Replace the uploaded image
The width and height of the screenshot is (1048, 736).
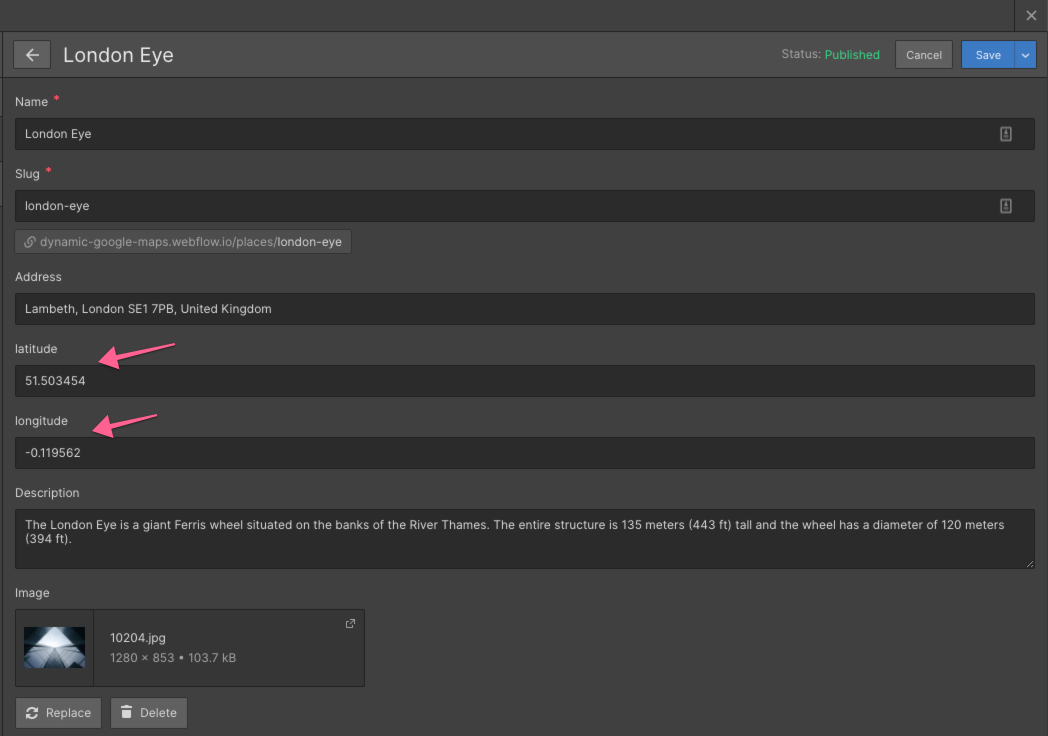click(58, 713)
